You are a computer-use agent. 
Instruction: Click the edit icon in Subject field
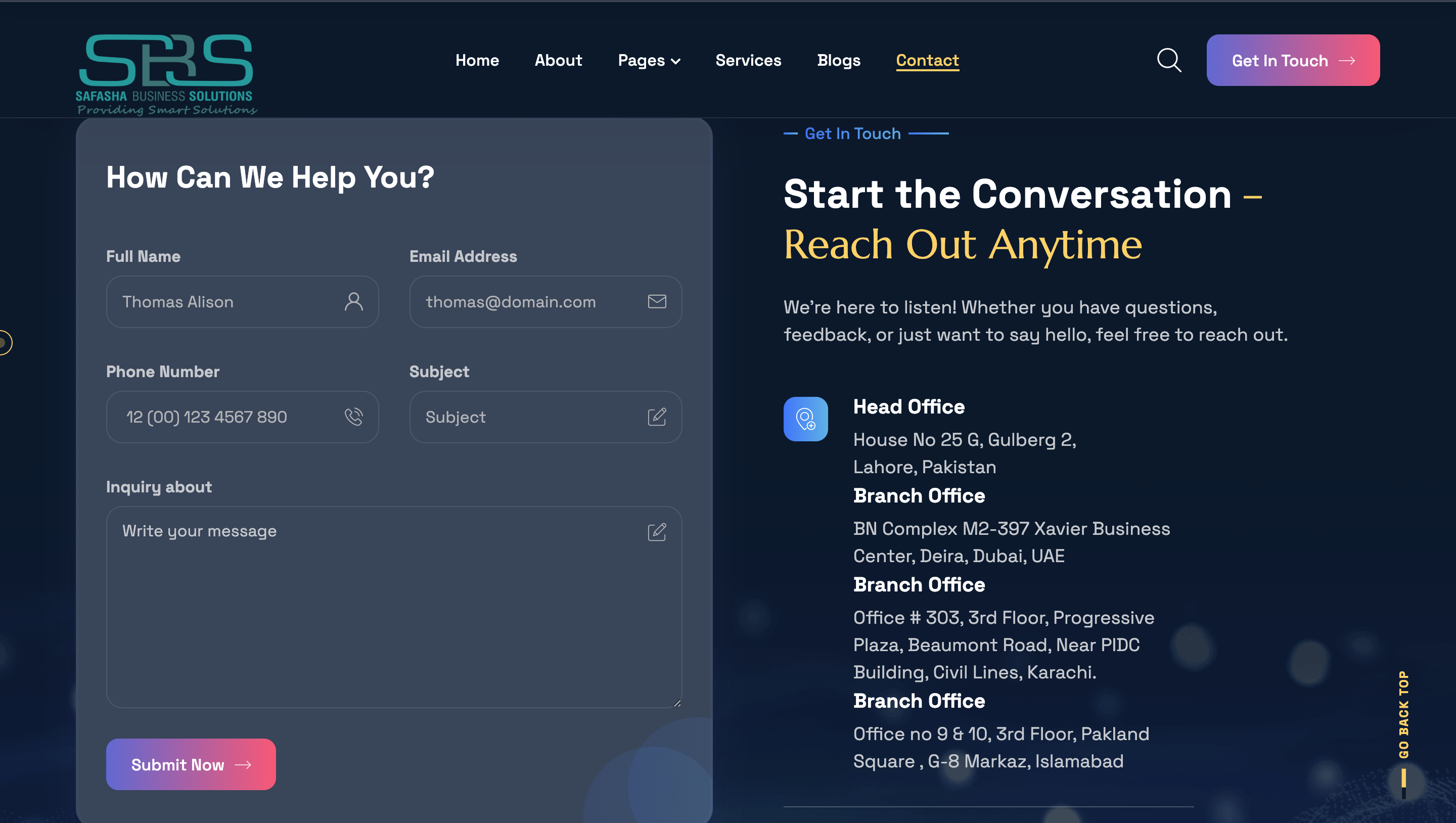[x=657, y=417]
